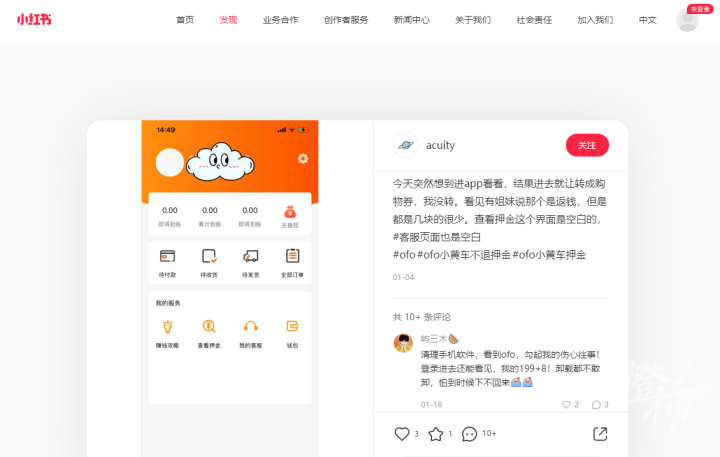
Task: Click the 小红书 logo
Action: coord(34,19)
